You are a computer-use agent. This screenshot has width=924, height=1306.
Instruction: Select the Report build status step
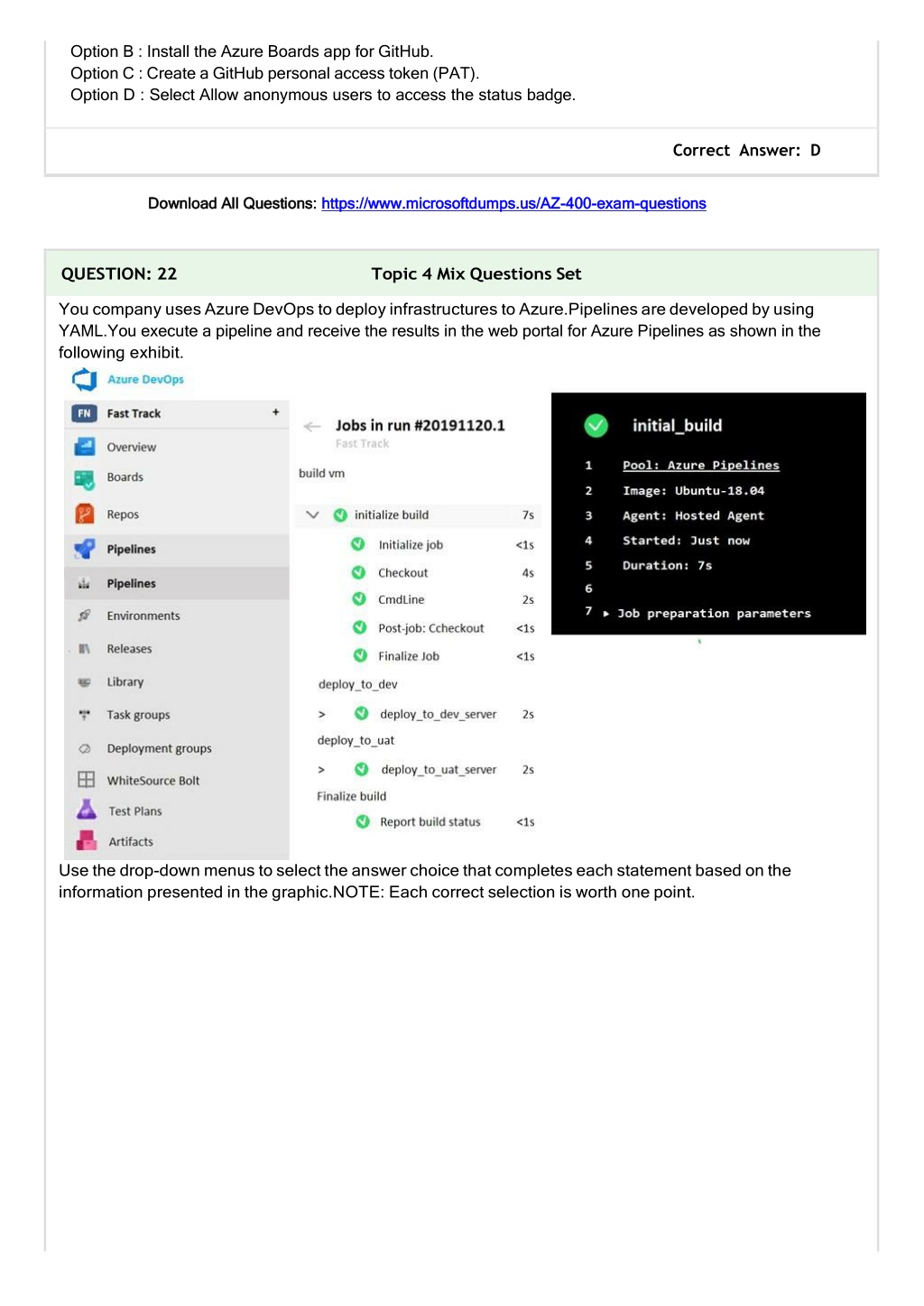point(447,822)
